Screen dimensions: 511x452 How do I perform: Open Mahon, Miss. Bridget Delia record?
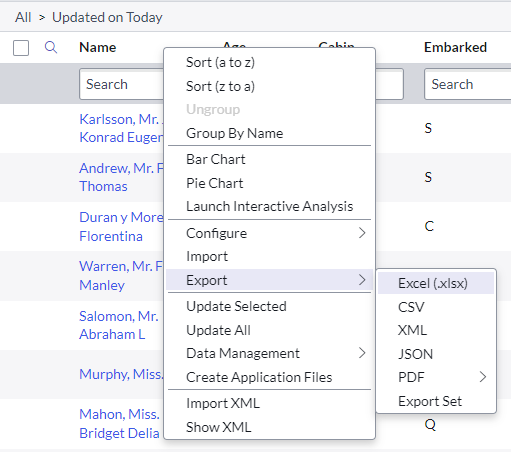(x=119, y=424)
